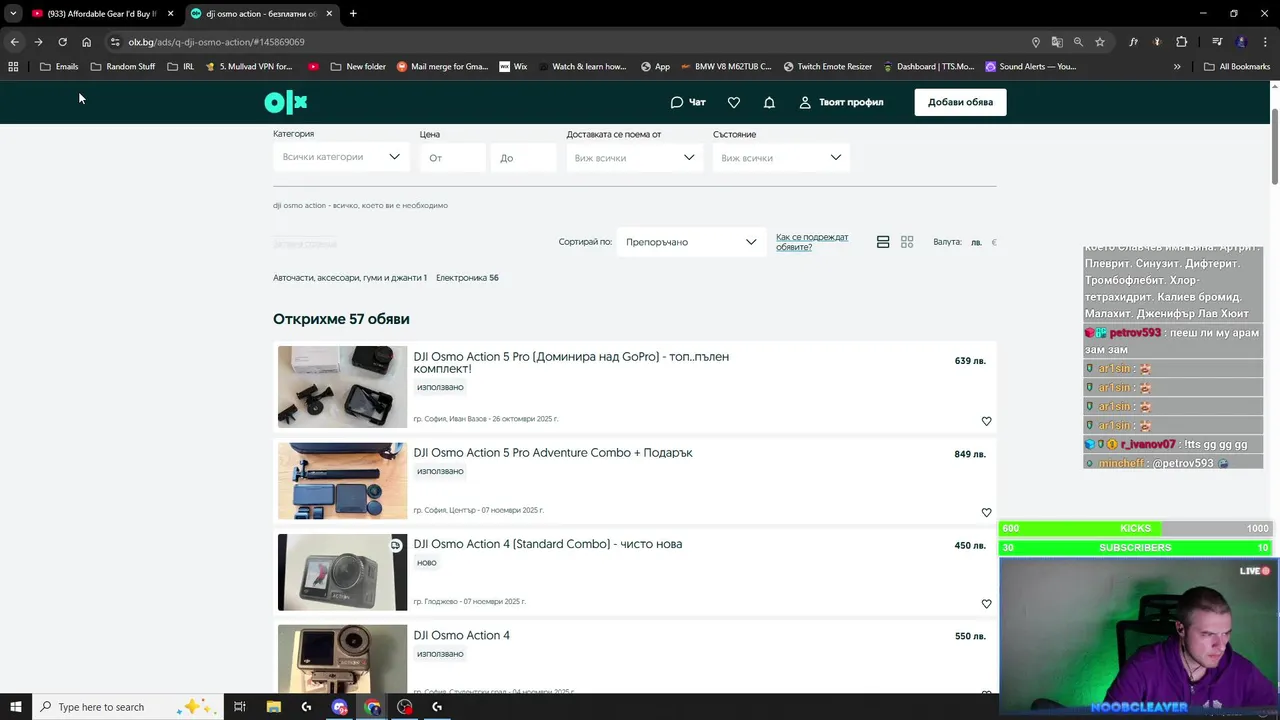This screenshot has height=720, width=1280.
Task: Open DJI Osmo Action 4 550 лв. listing
Action: pos(462,635)
